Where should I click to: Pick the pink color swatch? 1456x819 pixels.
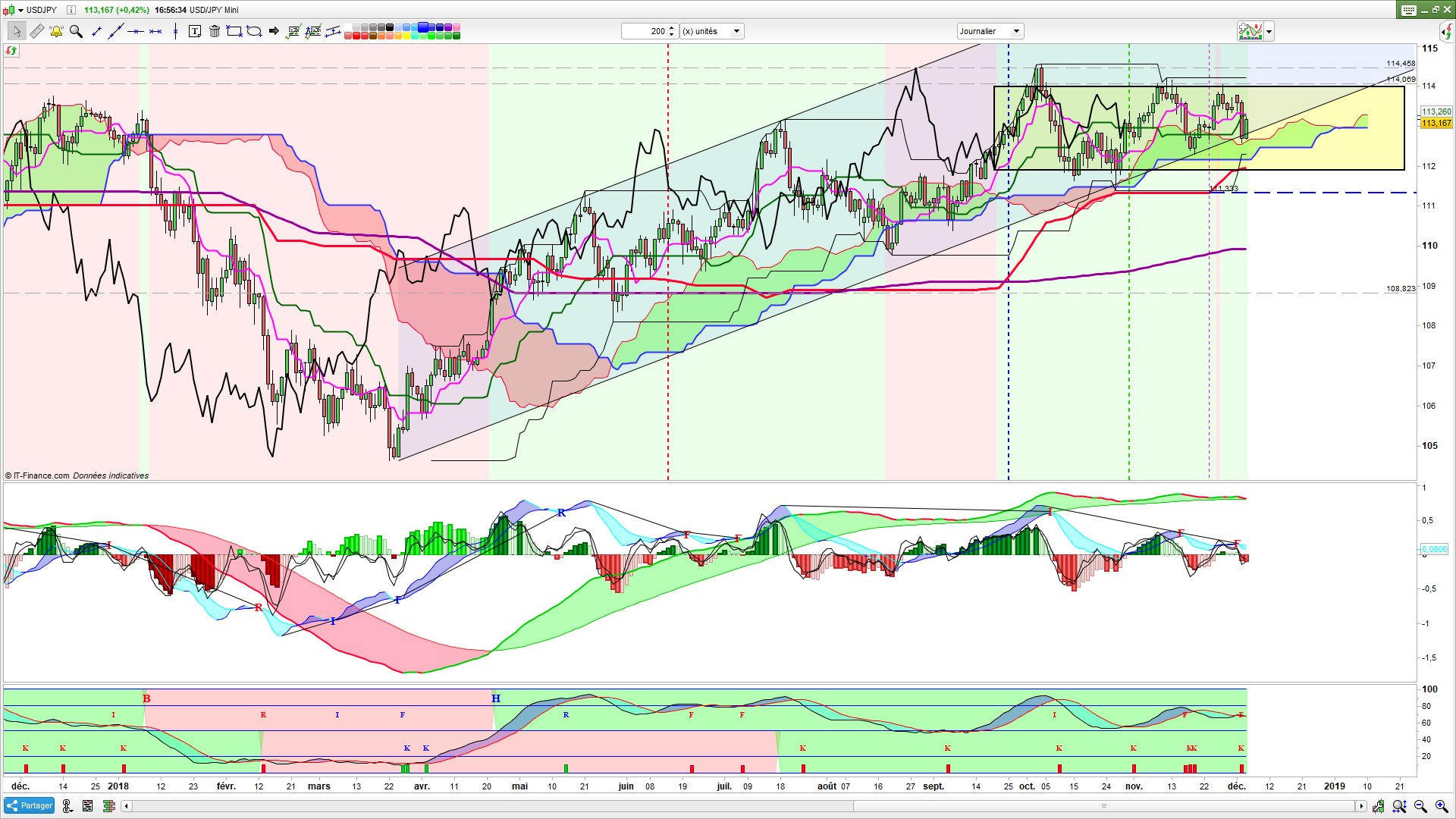(457, 27)
